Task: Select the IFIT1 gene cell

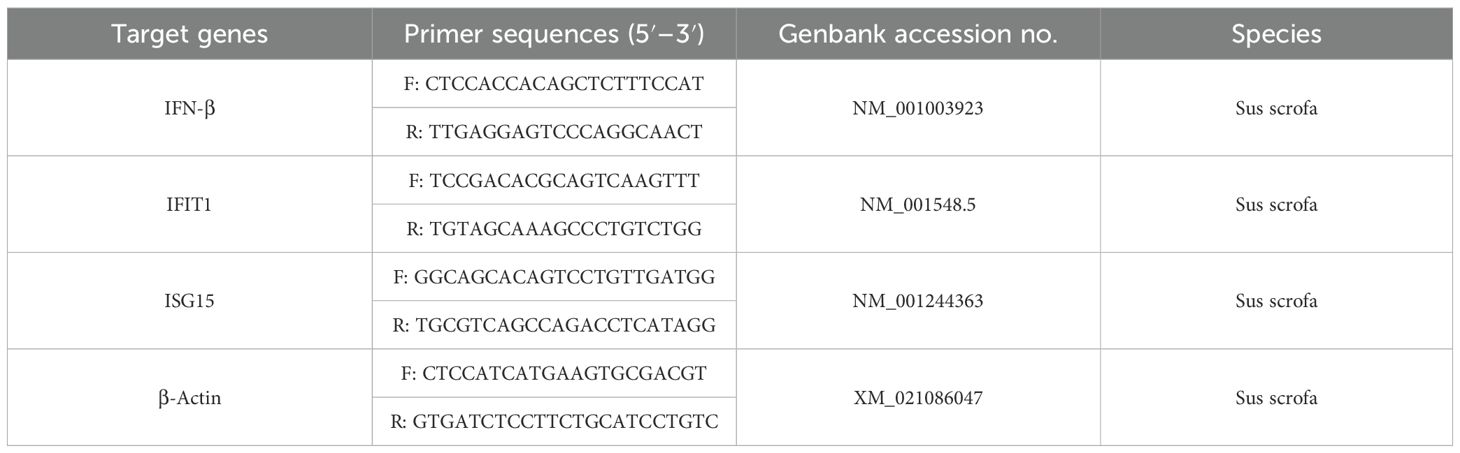Action: pyautogui.click(x=190, y=205)
